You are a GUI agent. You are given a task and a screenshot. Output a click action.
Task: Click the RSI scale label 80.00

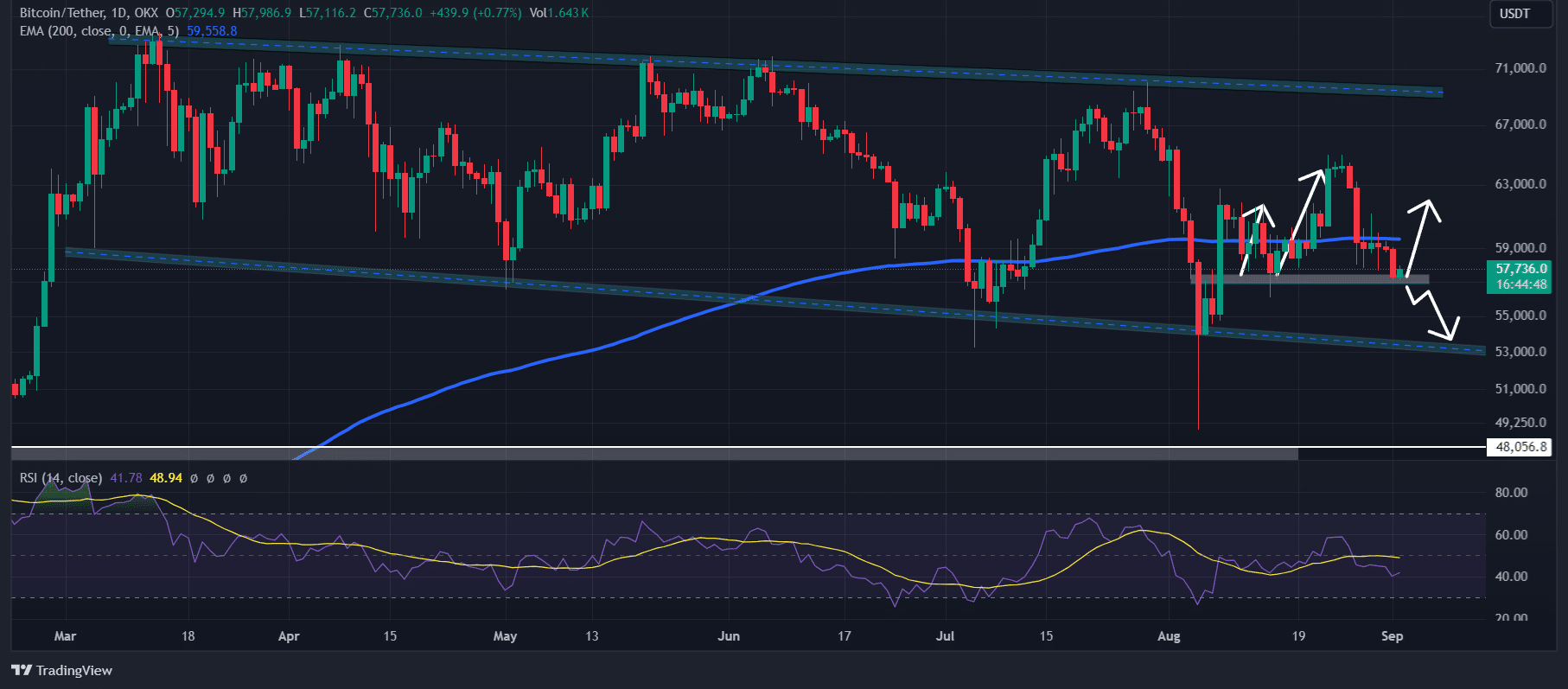[1512, 493]
